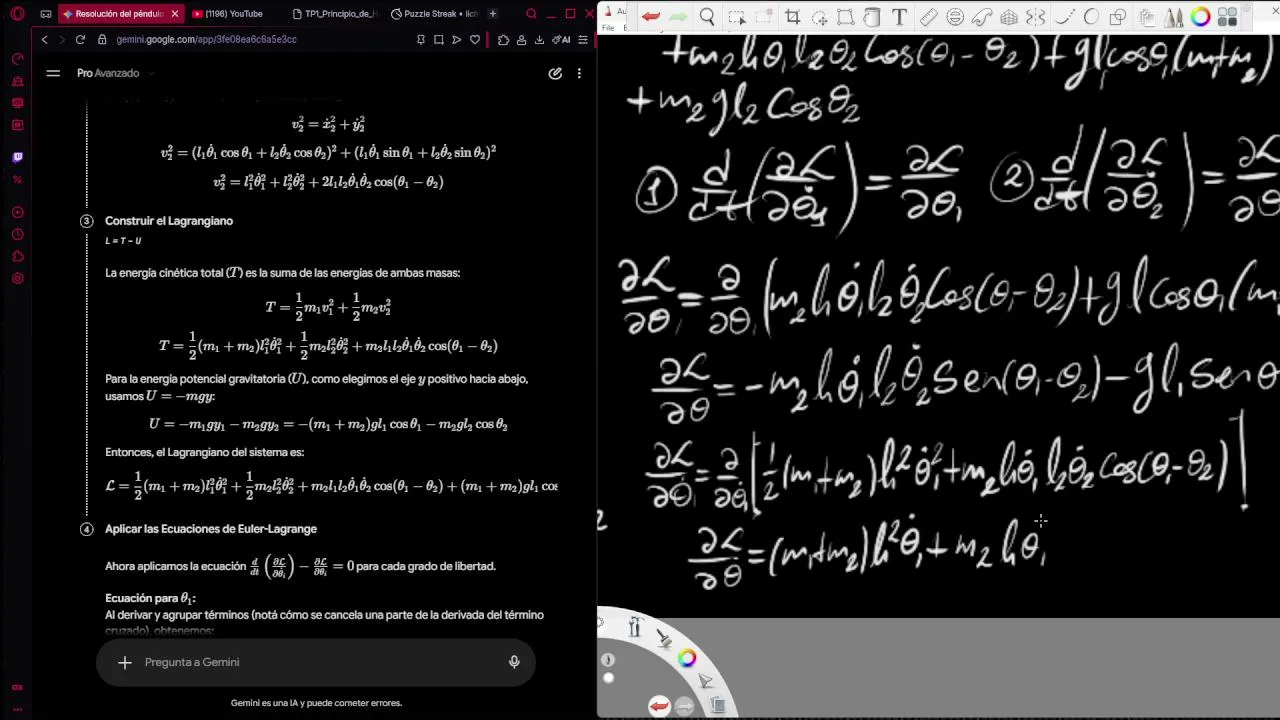This screenshot has width=1280, height=720.
Task: Open the browser extensions cube icon
Action: (x=503, y=39)
